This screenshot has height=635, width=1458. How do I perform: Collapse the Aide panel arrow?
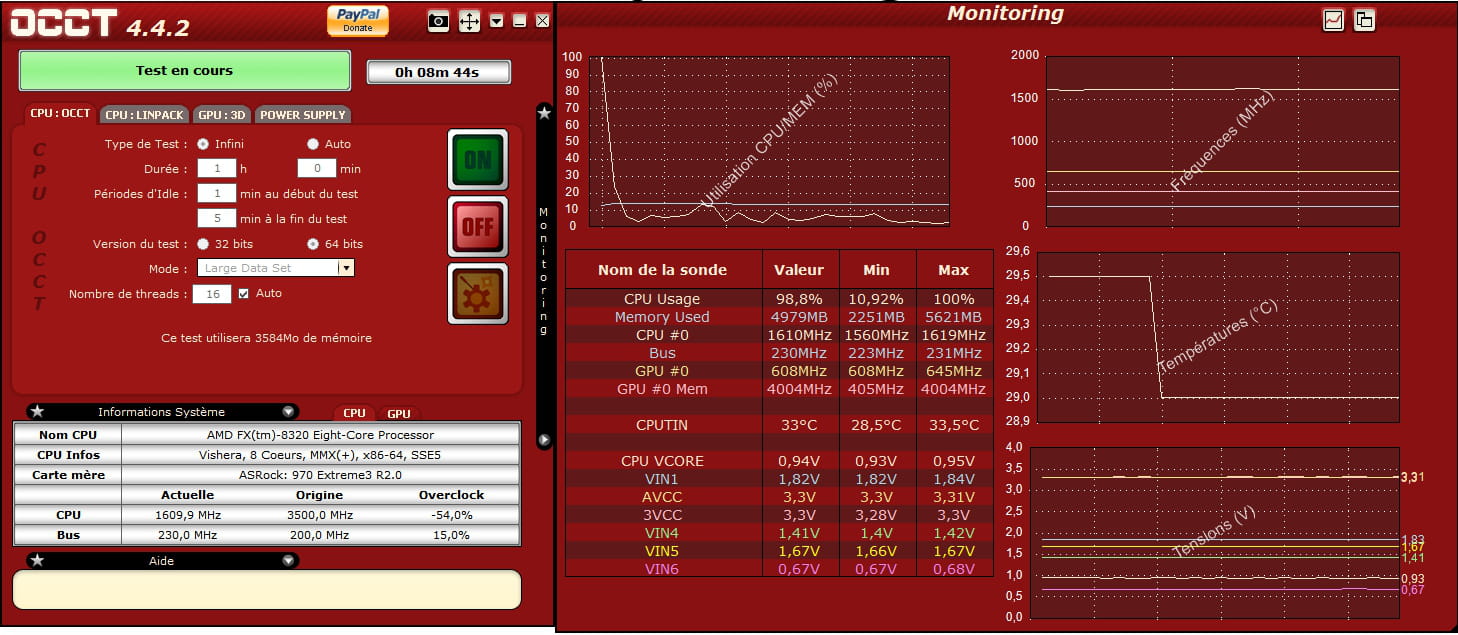click(x=289, y=561)
